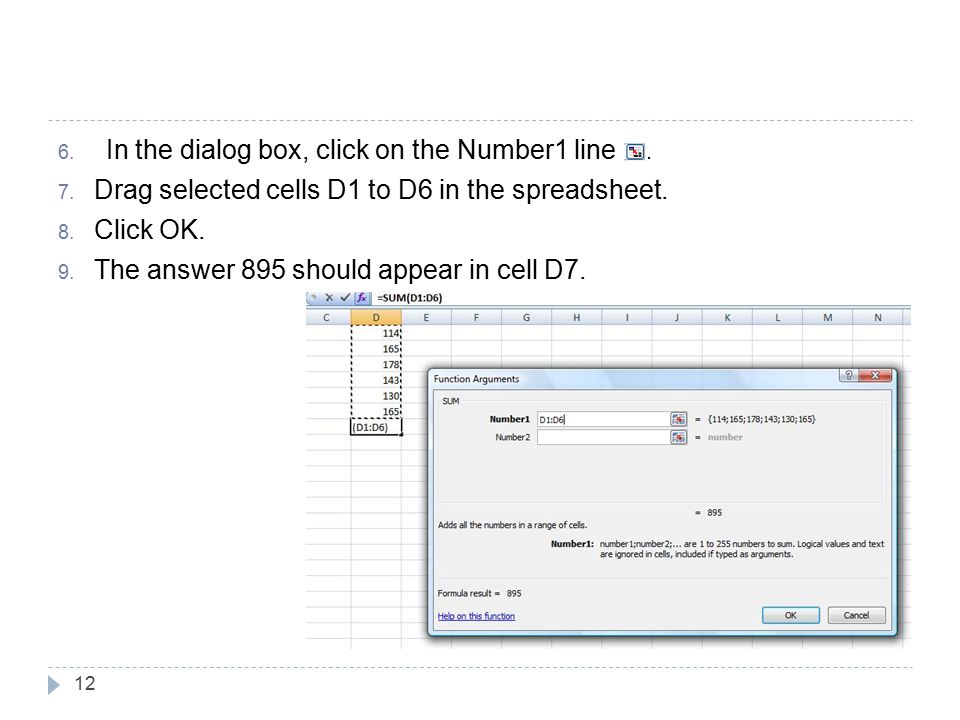The width and height of the screenshot is (960, 720).
Task: Cancel the formula entry with the X icon
Action: click(x=329, y=298)
